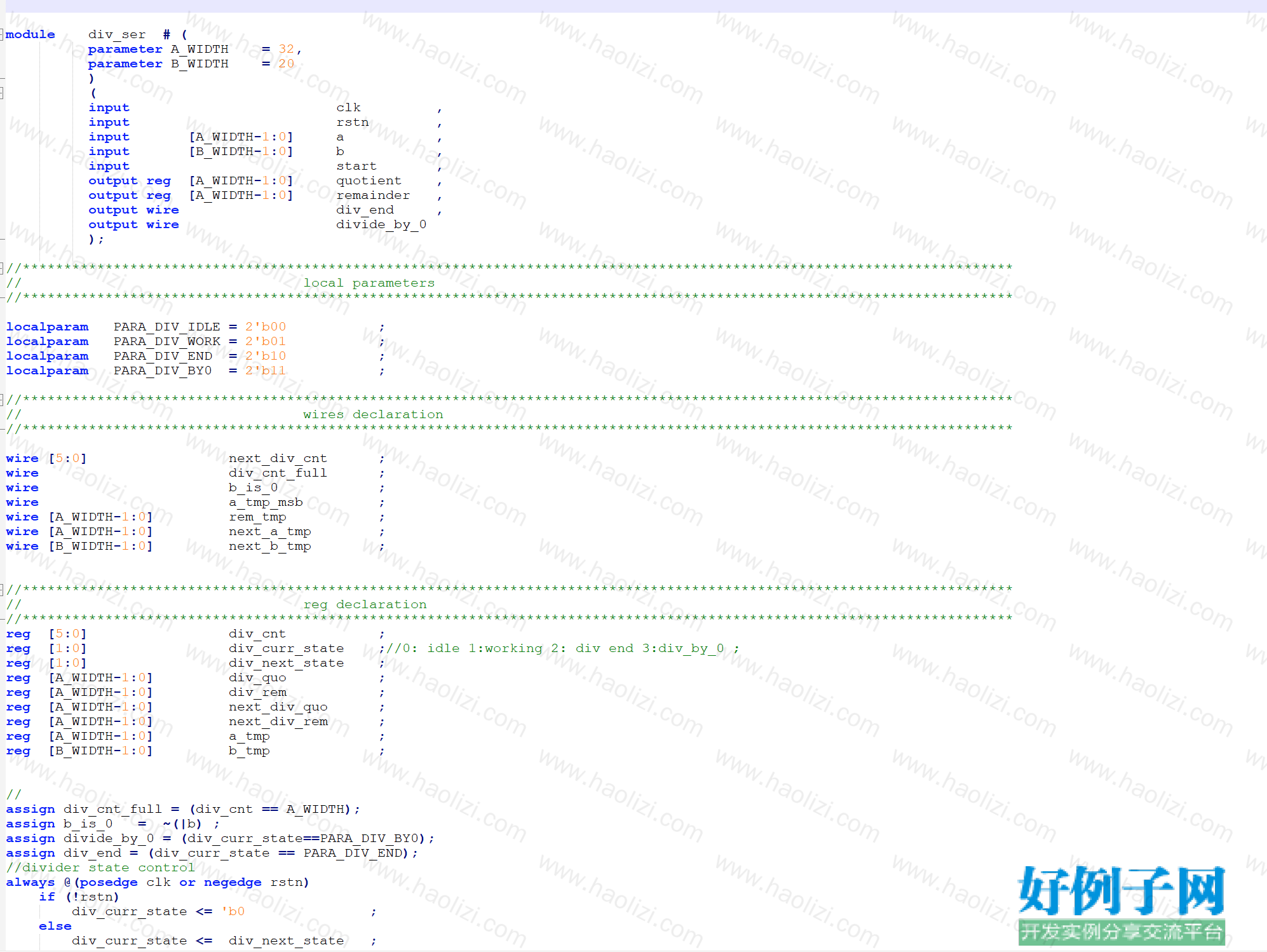Viewport: 1267px width, 952px height.
Task: Click the value 2'b00
Action: point(266,327)
